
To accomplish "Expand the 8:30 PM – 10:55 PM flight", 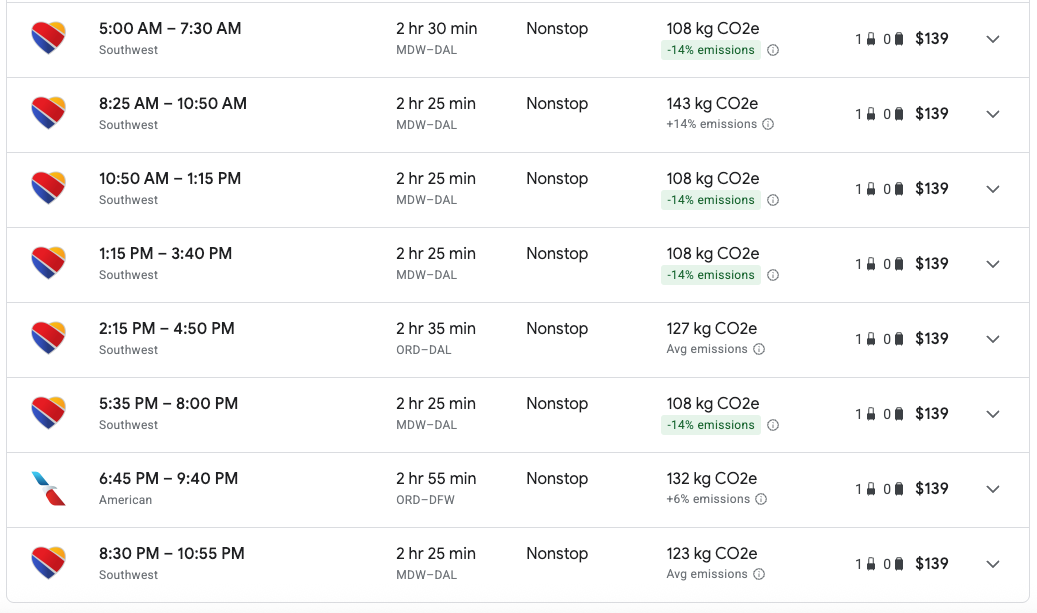I will (993, 563).
